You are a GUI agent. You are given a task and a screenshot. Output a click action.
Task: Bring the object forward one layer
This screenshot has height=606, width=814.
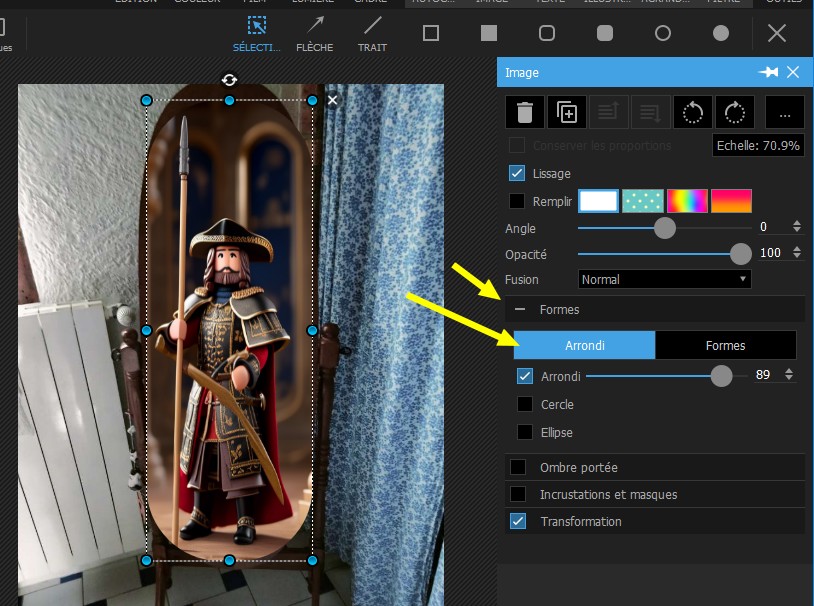pyautogui.click(x=608, y=112)
